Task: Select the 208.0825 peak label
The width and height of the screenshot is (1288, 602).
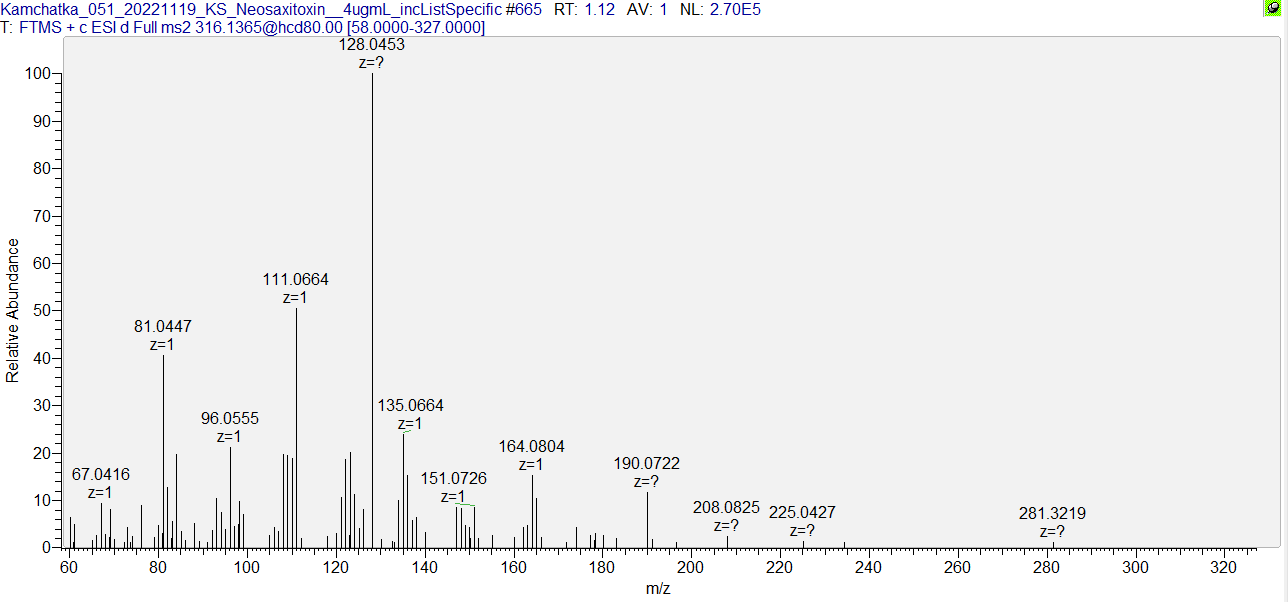Action: pos(726,508)
